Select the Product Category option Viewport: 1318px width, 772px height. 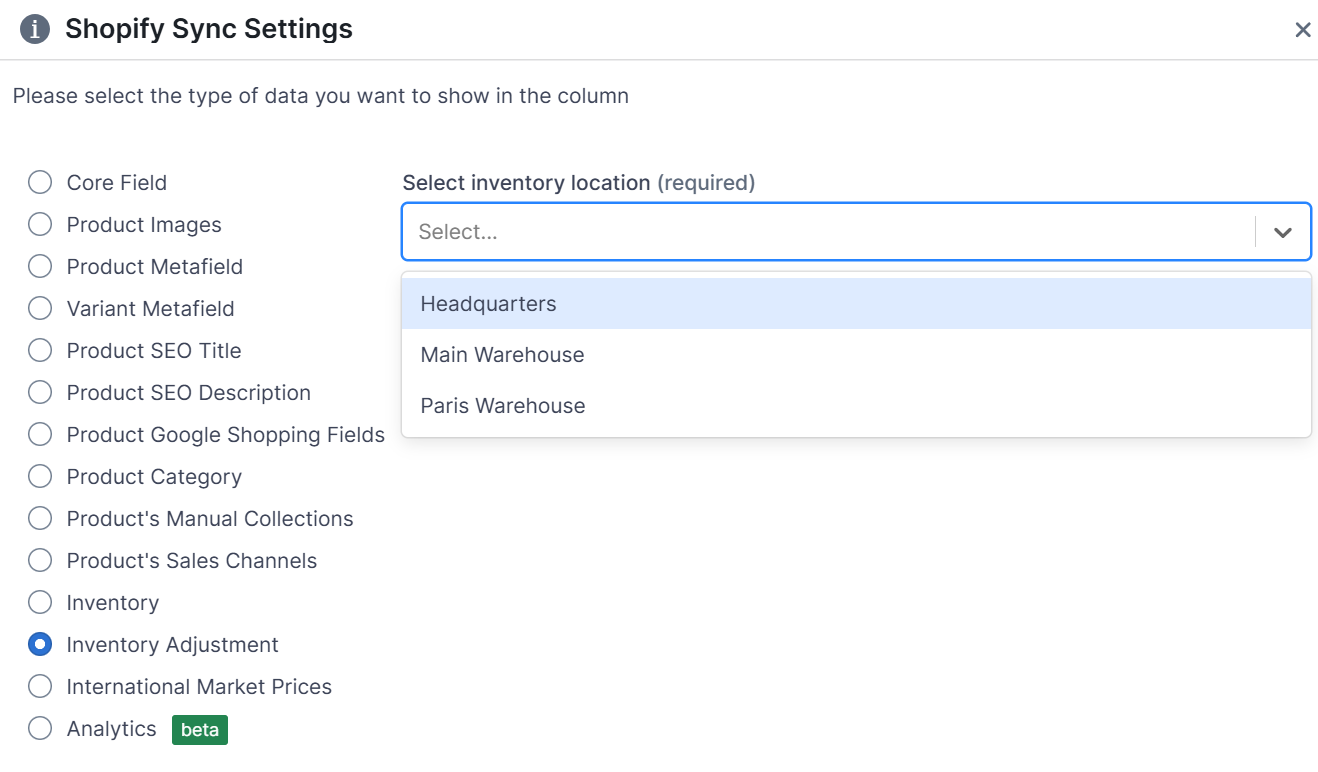[40, 476]
